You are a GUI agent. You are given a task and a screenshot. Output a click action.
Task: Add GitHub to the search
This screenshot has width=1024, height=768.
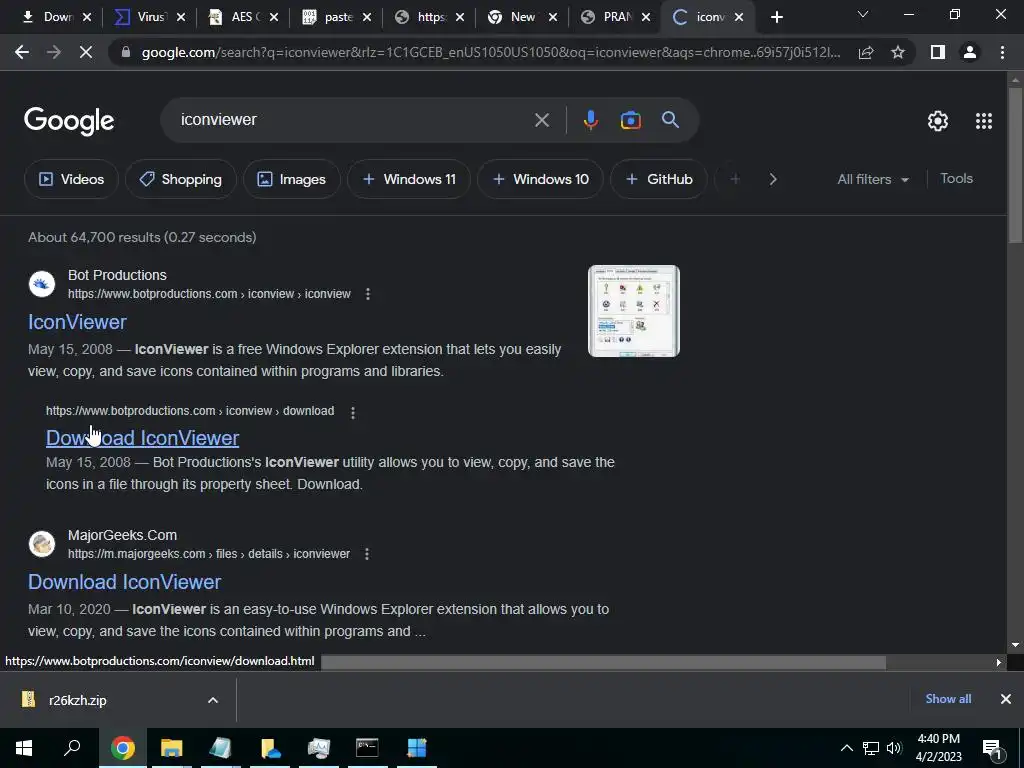pyautogui.click(x=658, y=179)
